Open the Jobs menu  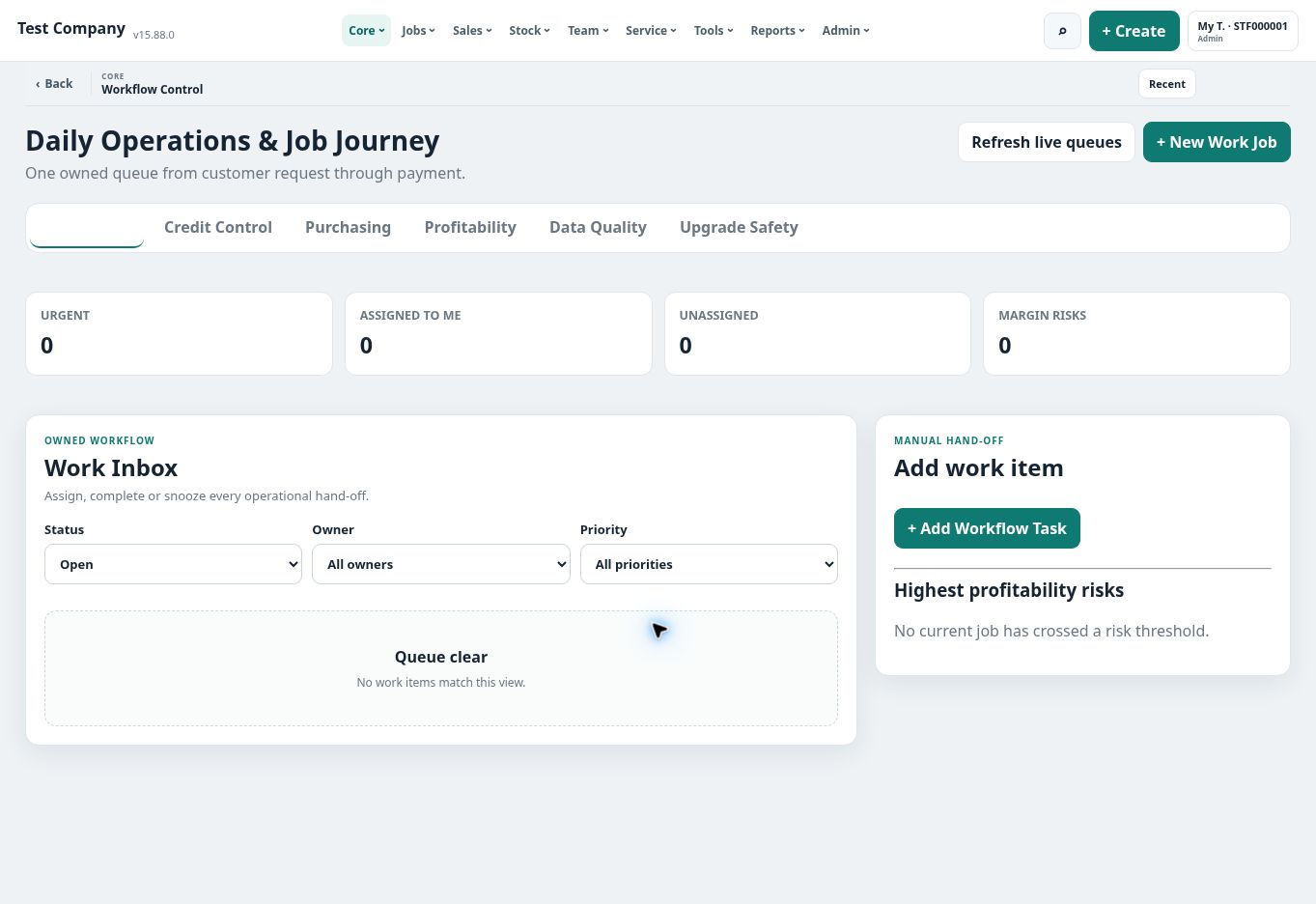pyautogui.click(x=418, y=31)
